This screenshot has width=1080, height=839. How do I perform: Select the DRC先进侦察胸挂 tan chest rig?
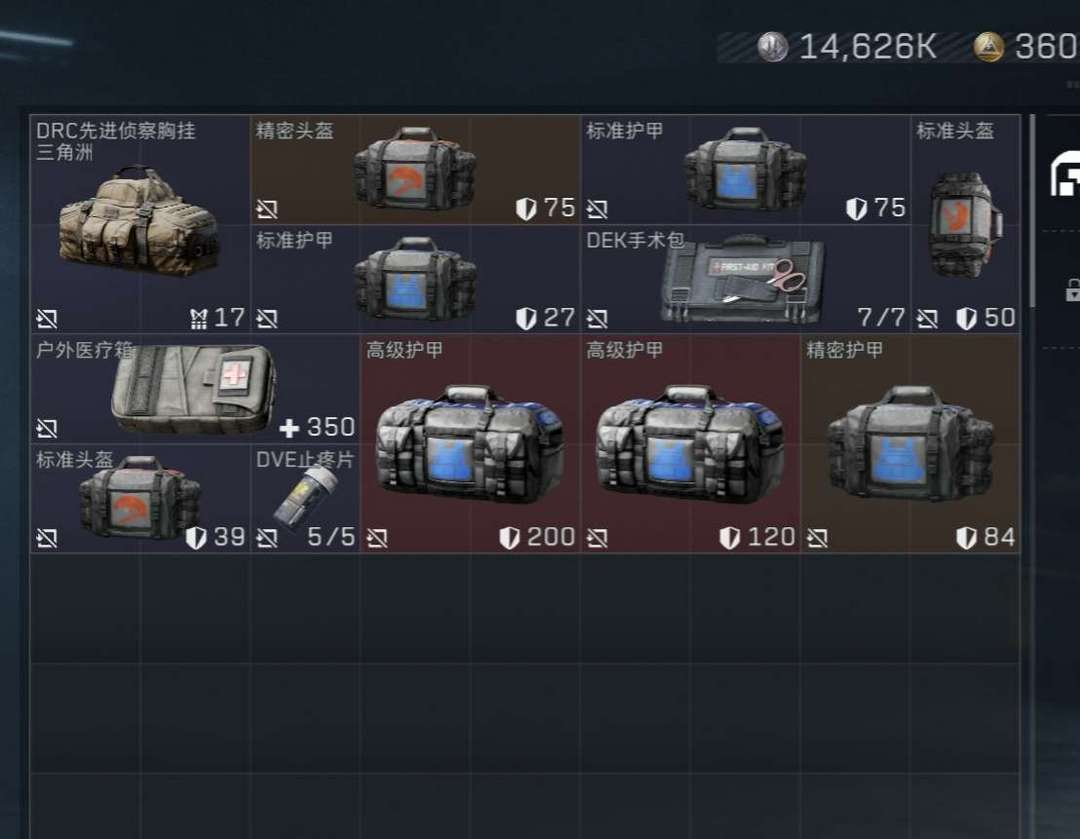tap(140, 224)
